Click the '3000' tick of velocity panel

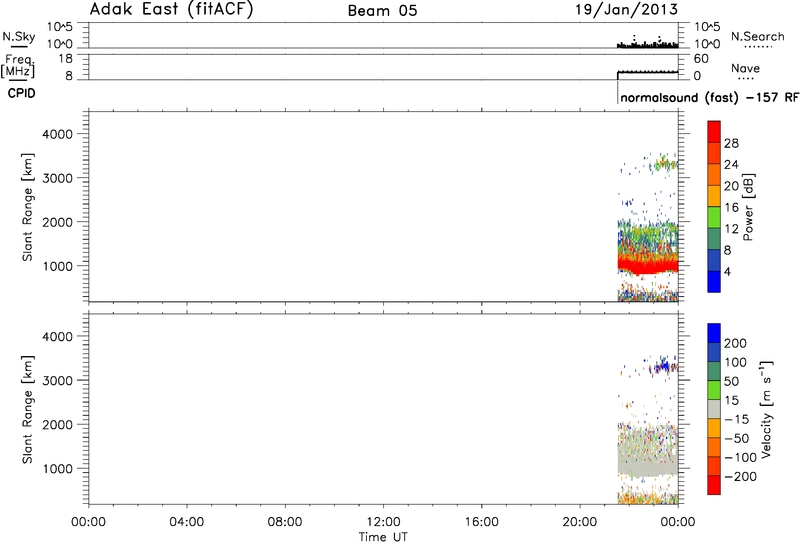coord(58,380)
